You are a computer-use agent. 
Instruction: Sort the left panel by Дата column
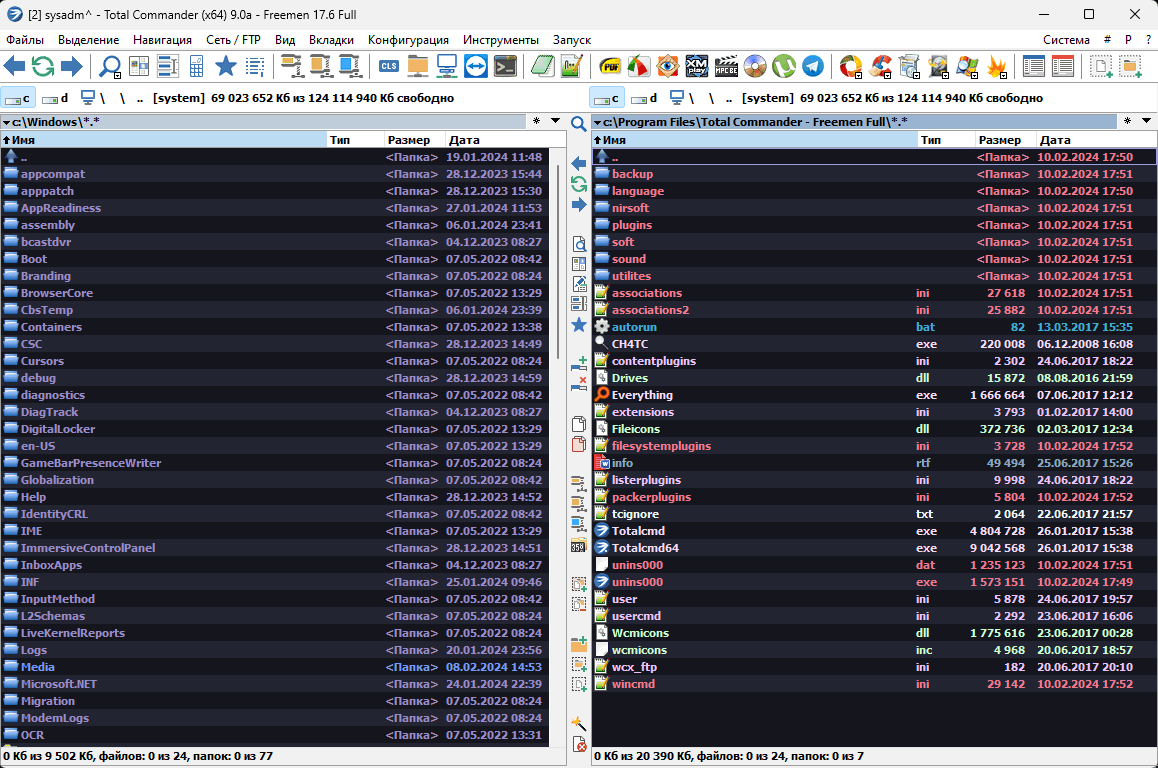tap(465, 140)
